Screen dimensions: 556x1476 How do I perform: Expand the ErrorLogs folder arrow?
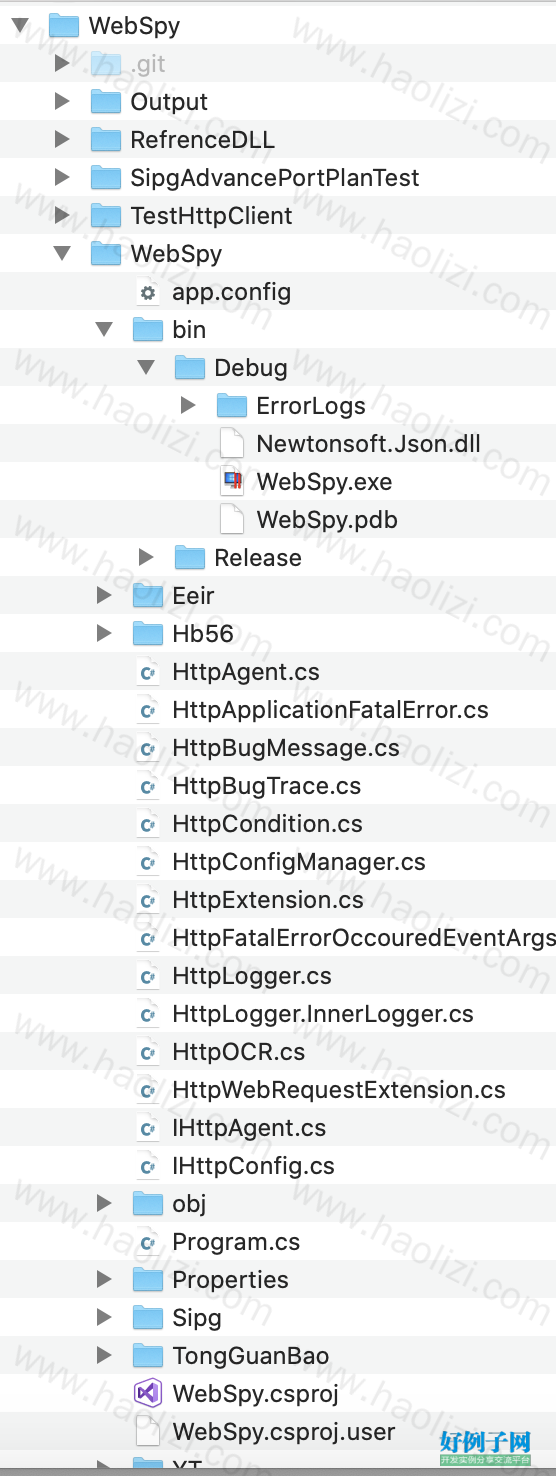(188, 405)
